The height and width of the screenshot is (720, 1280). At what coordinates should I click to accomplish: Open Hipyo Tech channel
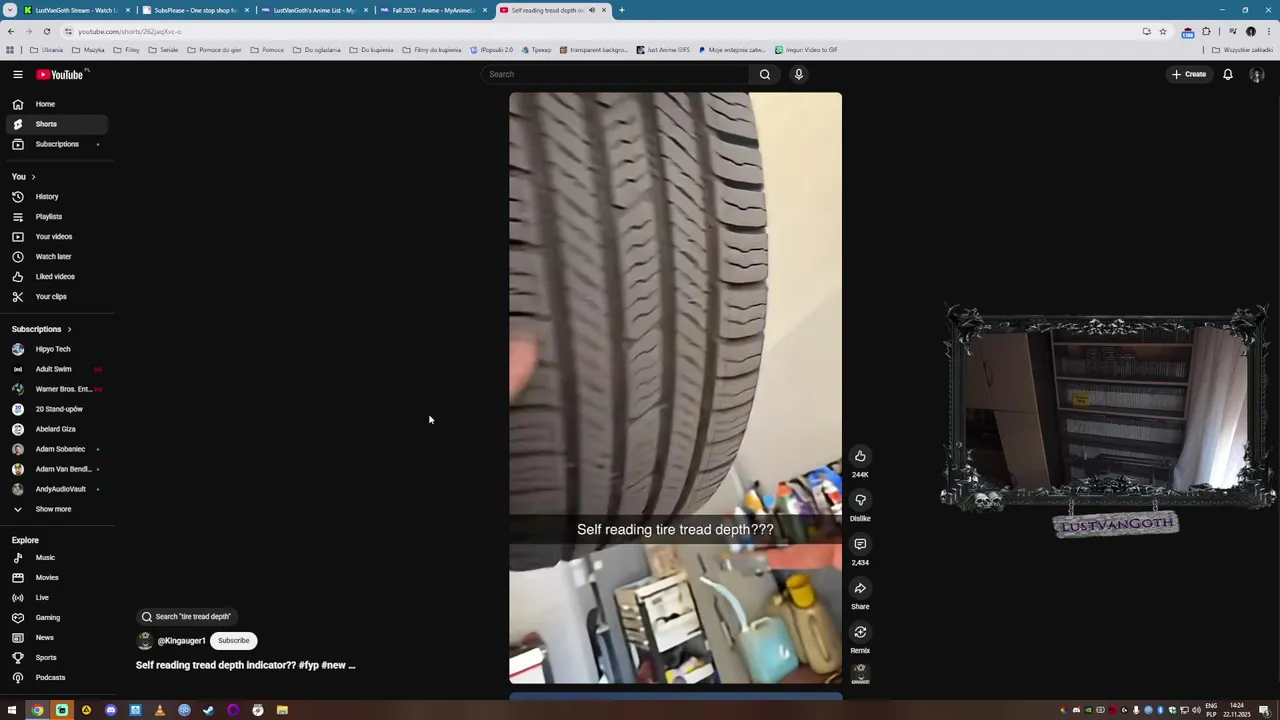tap(56, 349)
